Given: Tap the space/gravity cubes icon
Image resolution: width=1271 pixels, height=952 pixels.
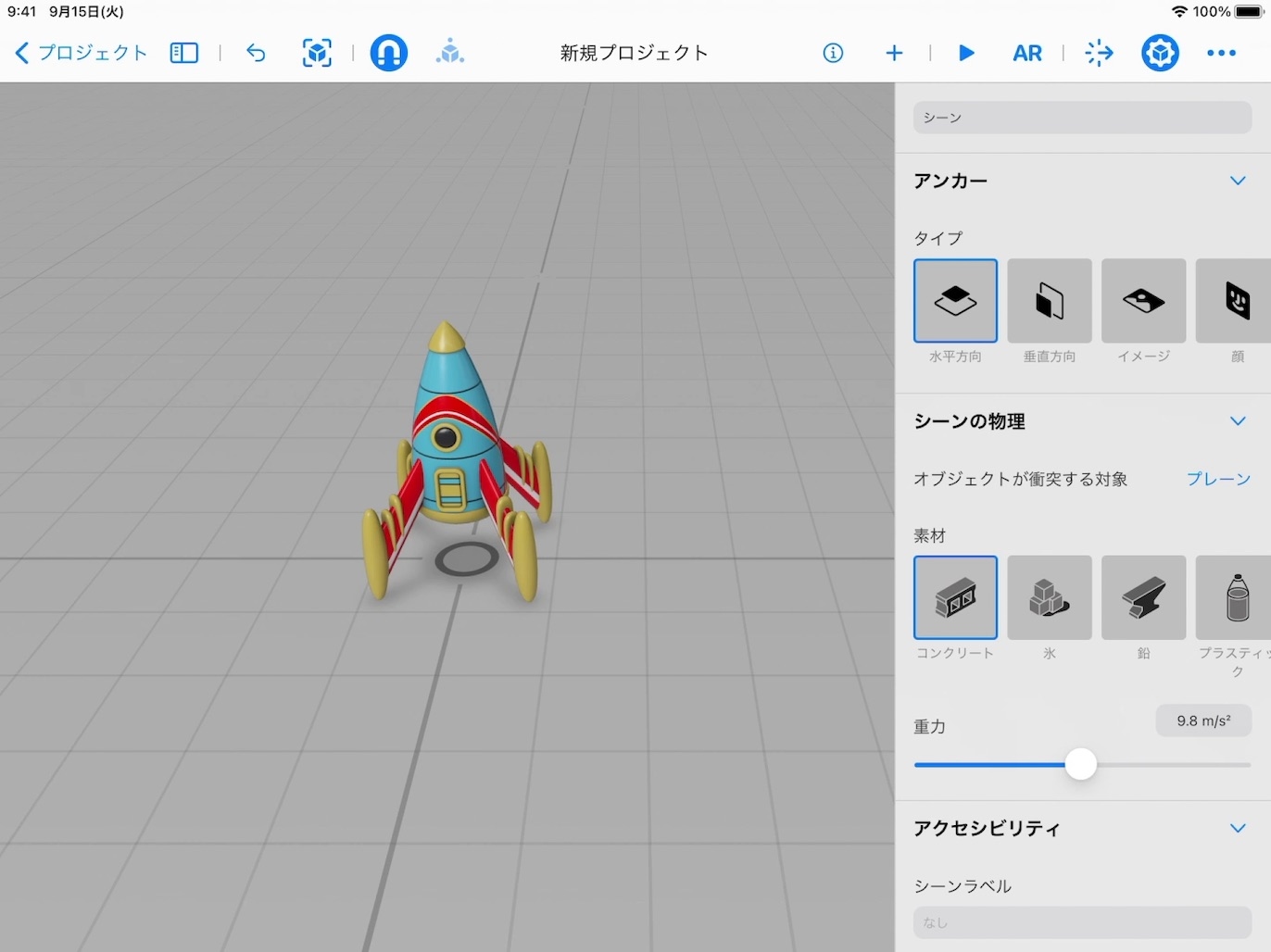Looking at the screenshot, I should (450, 53).
